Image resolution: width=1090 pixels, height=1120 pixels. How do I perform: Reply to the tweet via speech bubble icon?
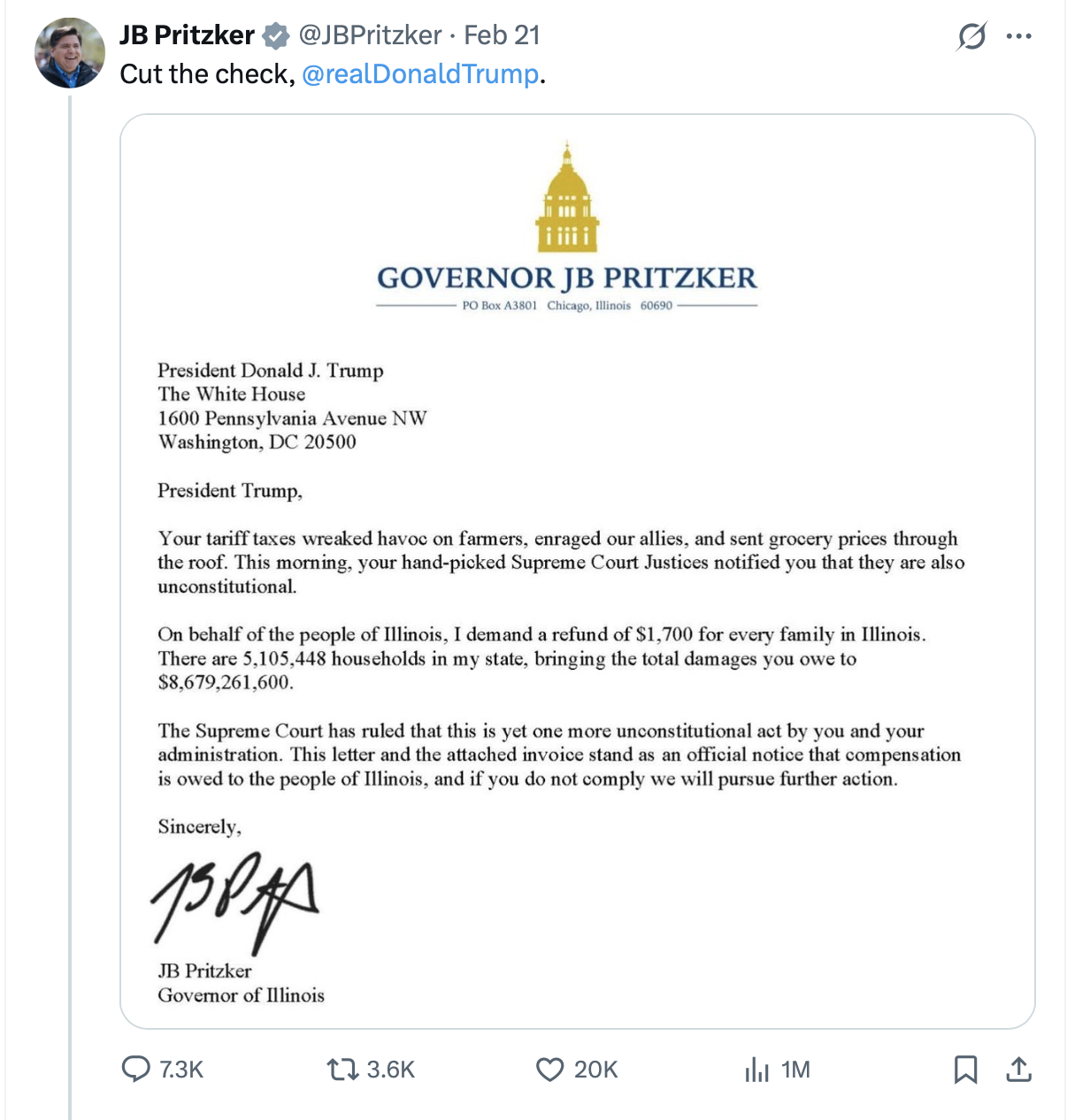(x=135, y=1070)
